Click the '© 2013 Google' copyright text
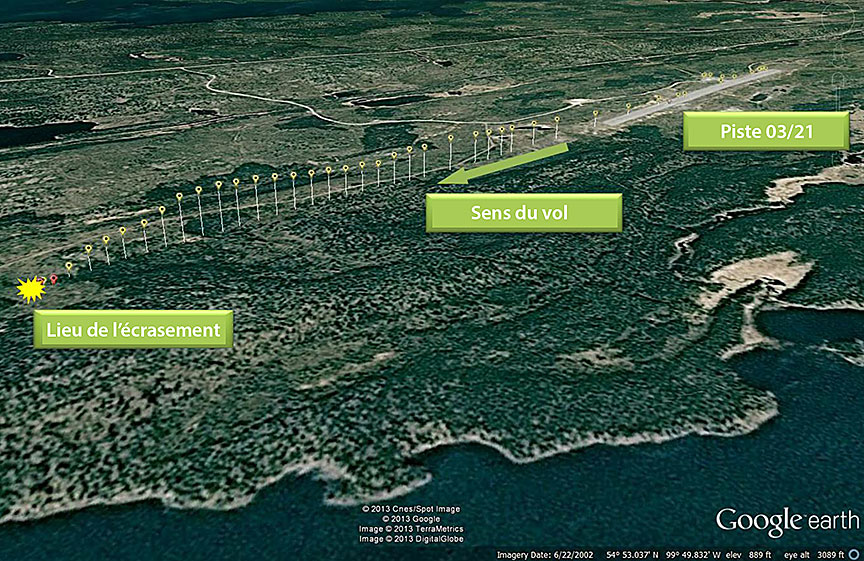 click(x=411, y=519)
